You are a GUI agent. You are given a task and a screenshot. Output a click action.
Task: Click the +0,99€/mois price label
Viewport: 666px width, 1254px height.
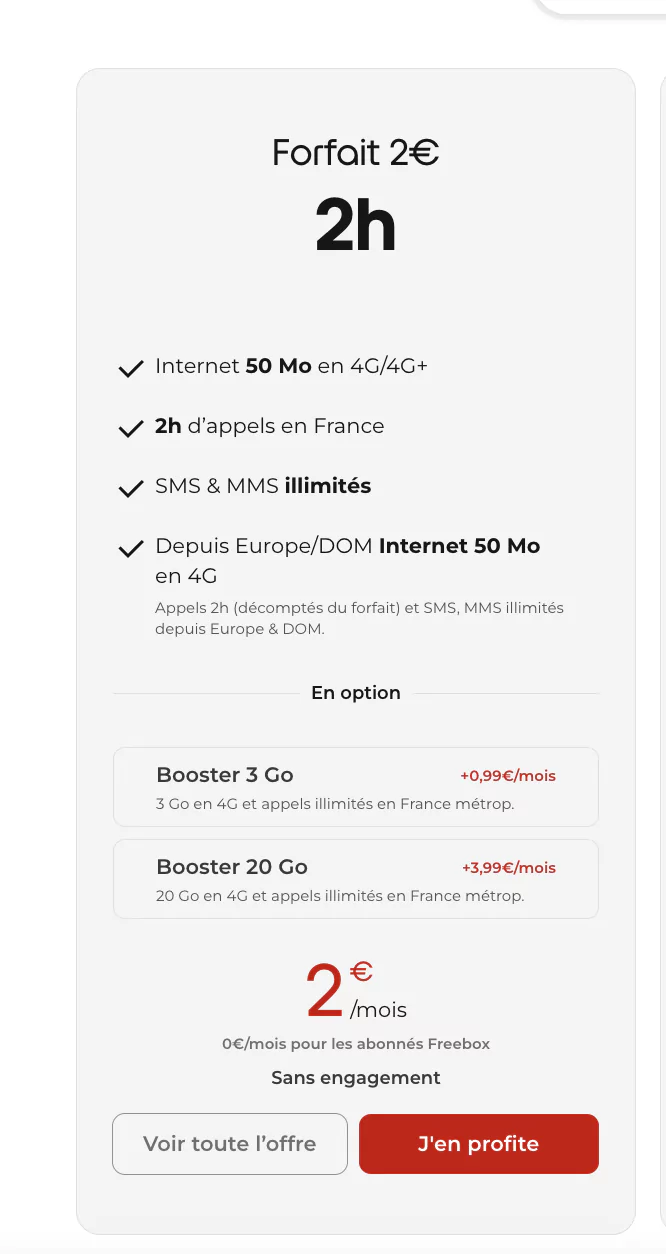508,776
